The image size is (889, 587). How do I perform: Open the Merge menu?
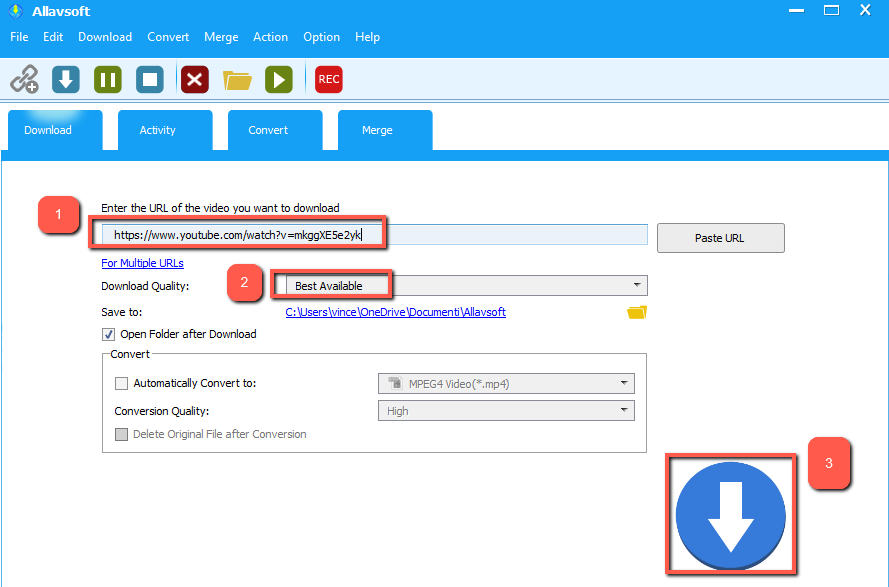pyautogui.click(x=221, y=37)
